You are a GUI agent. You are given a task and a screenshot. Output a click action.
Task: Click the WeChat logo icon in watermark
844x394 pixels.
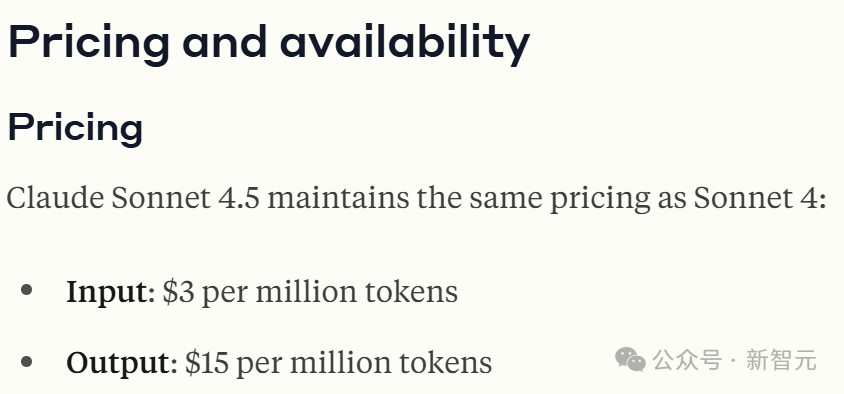click(630, 360)
